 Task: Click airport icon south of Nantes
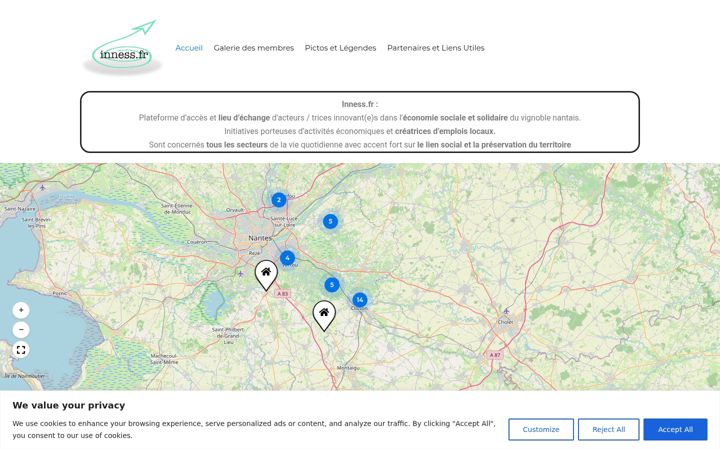pyautogui.click(x=241, y=274)
